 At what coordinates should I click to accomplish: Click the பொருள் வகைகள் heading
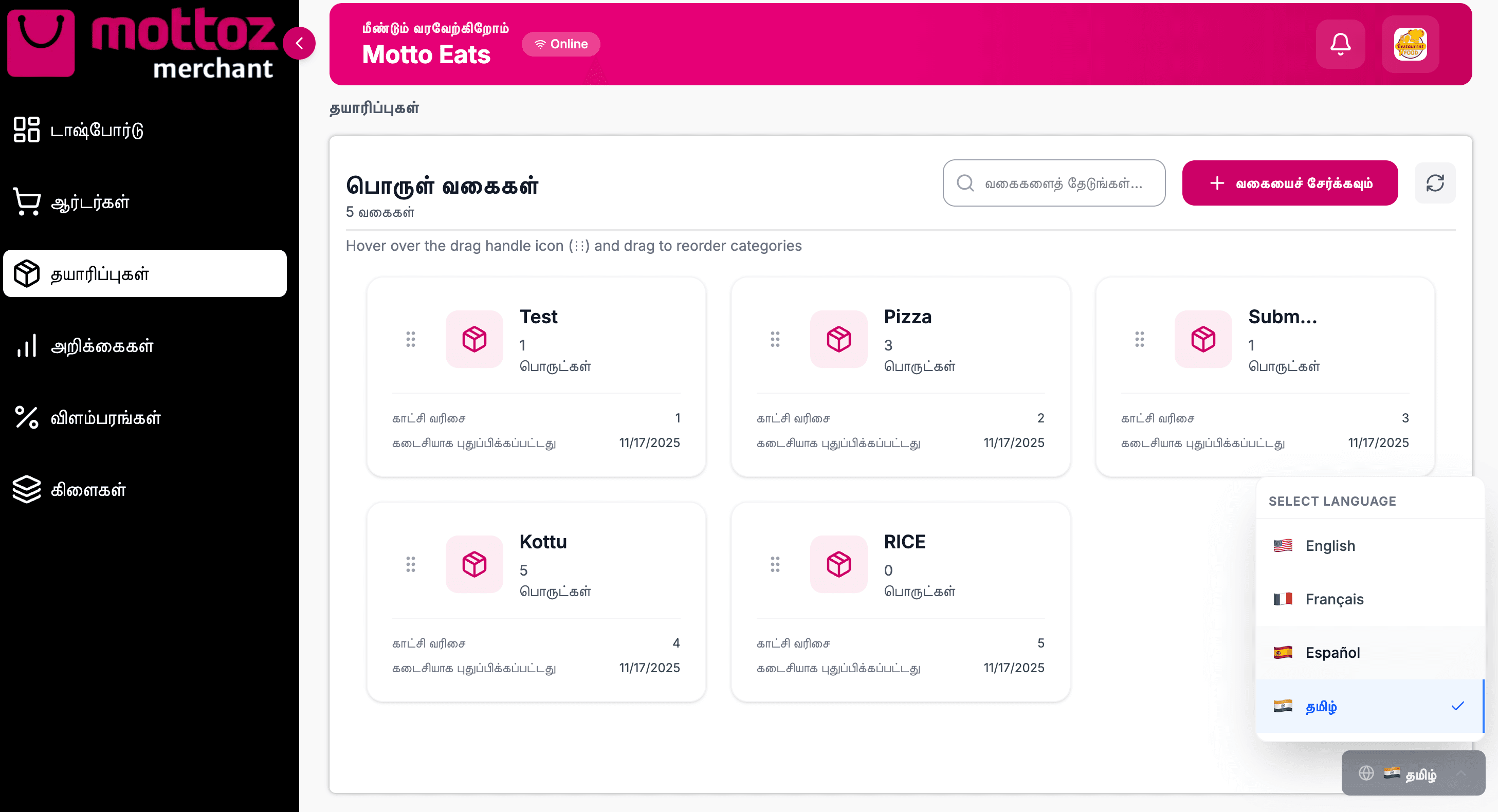pos(442,186)
